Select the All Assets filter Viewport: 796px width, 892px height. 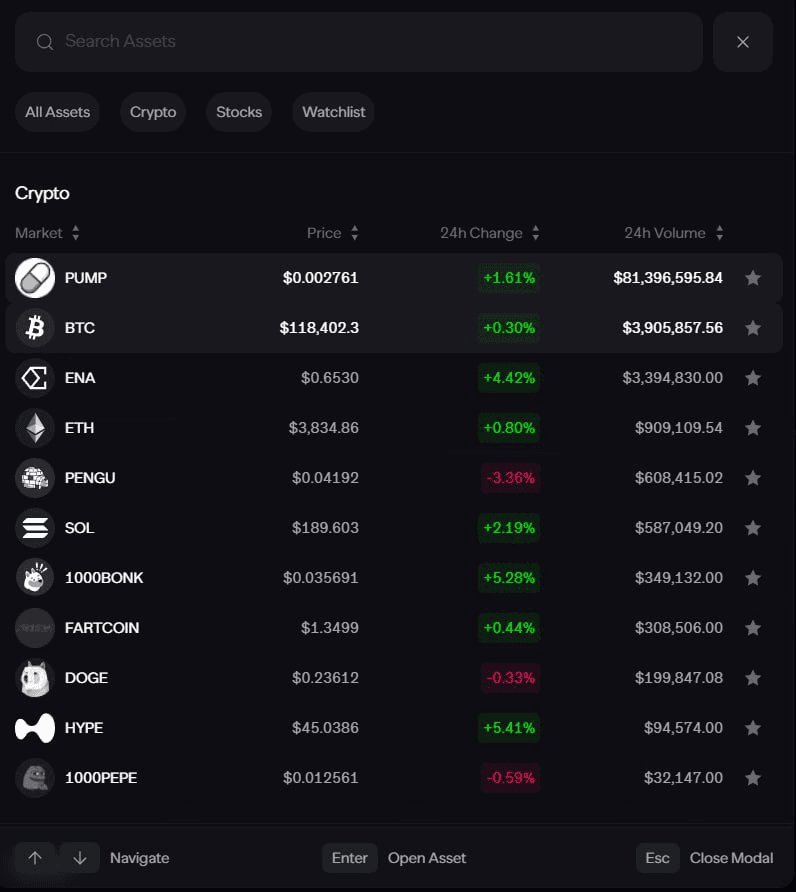tap(57, 112)
